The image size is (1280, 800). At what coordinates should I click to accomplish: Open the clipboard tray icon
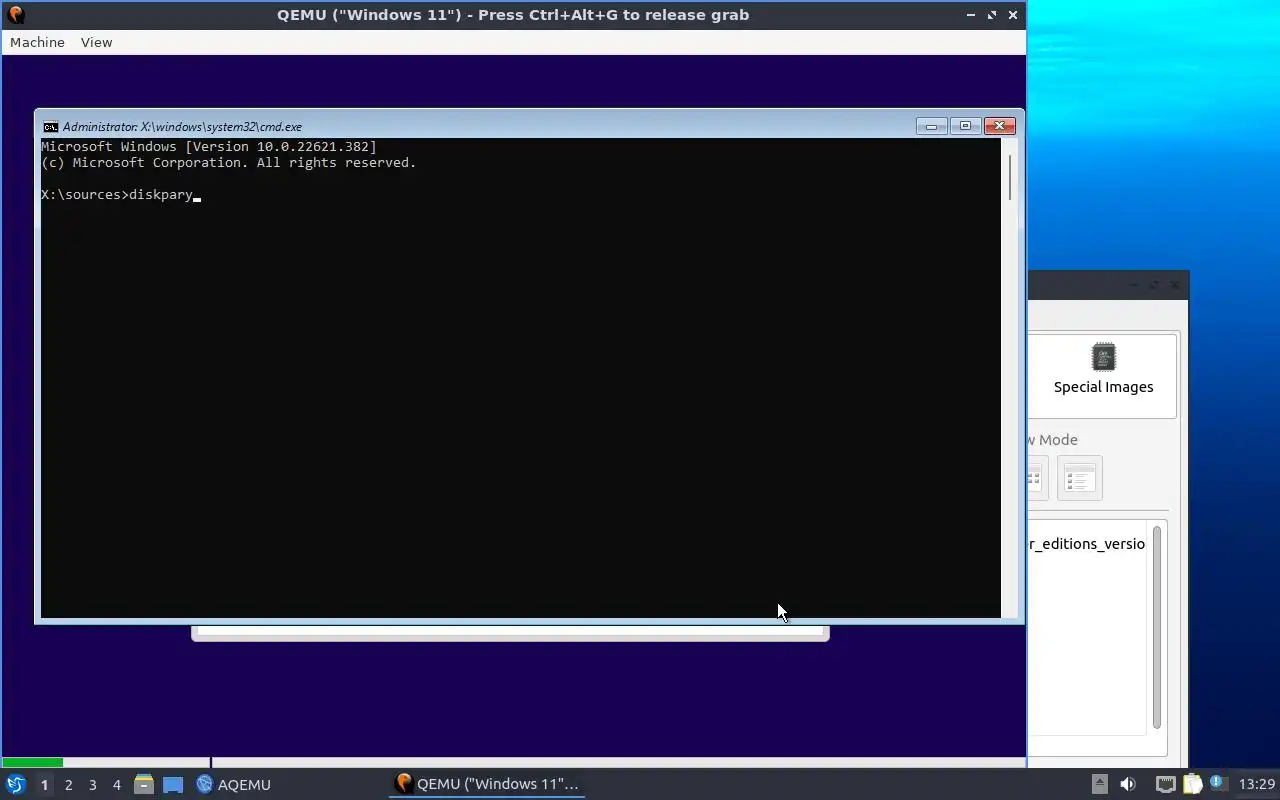[x=1192, y=784]
